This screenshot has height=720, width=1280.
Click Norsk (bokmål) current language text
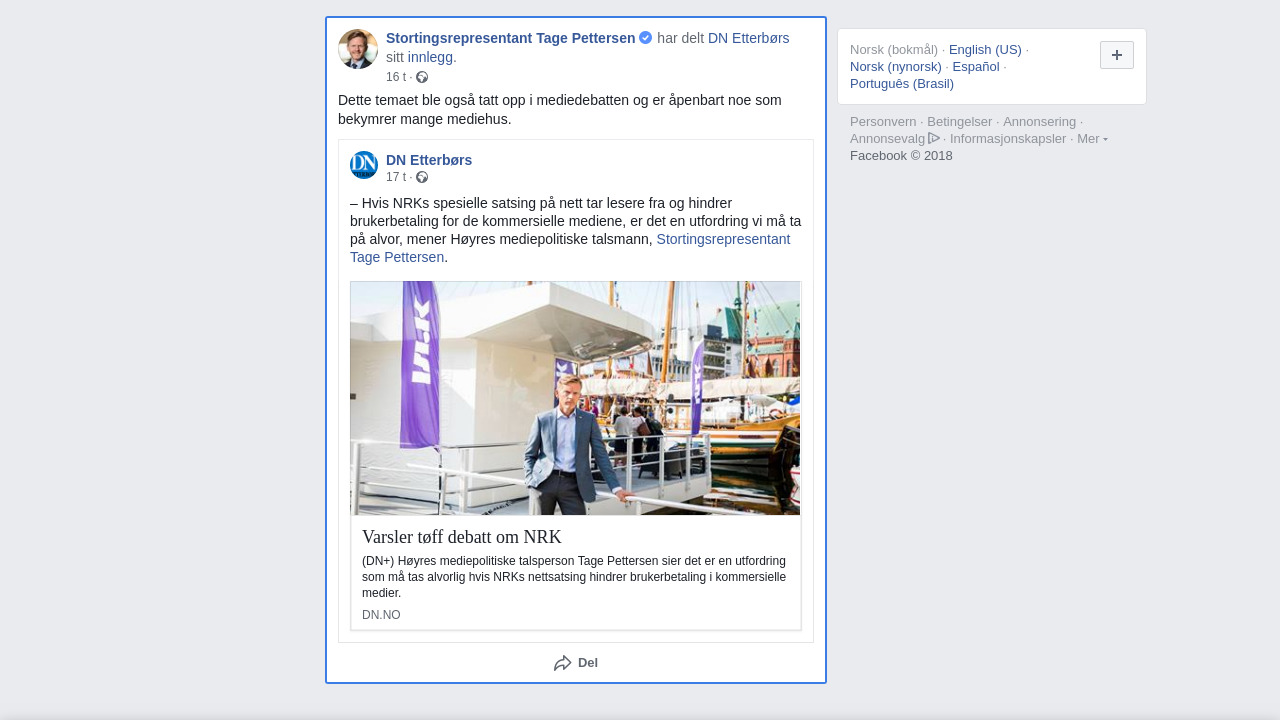894,50
